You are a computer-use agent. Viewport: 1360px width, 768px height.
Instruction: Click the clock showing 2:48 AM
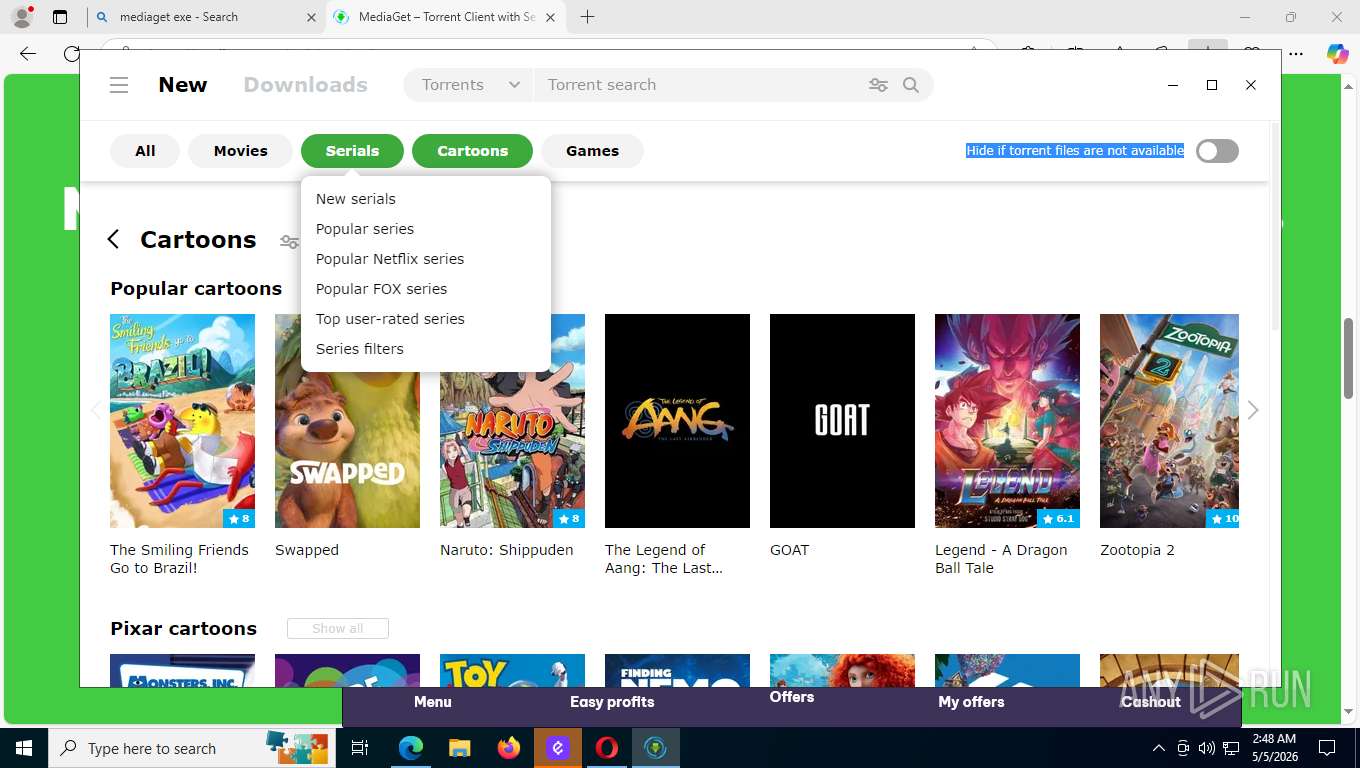1273,738
